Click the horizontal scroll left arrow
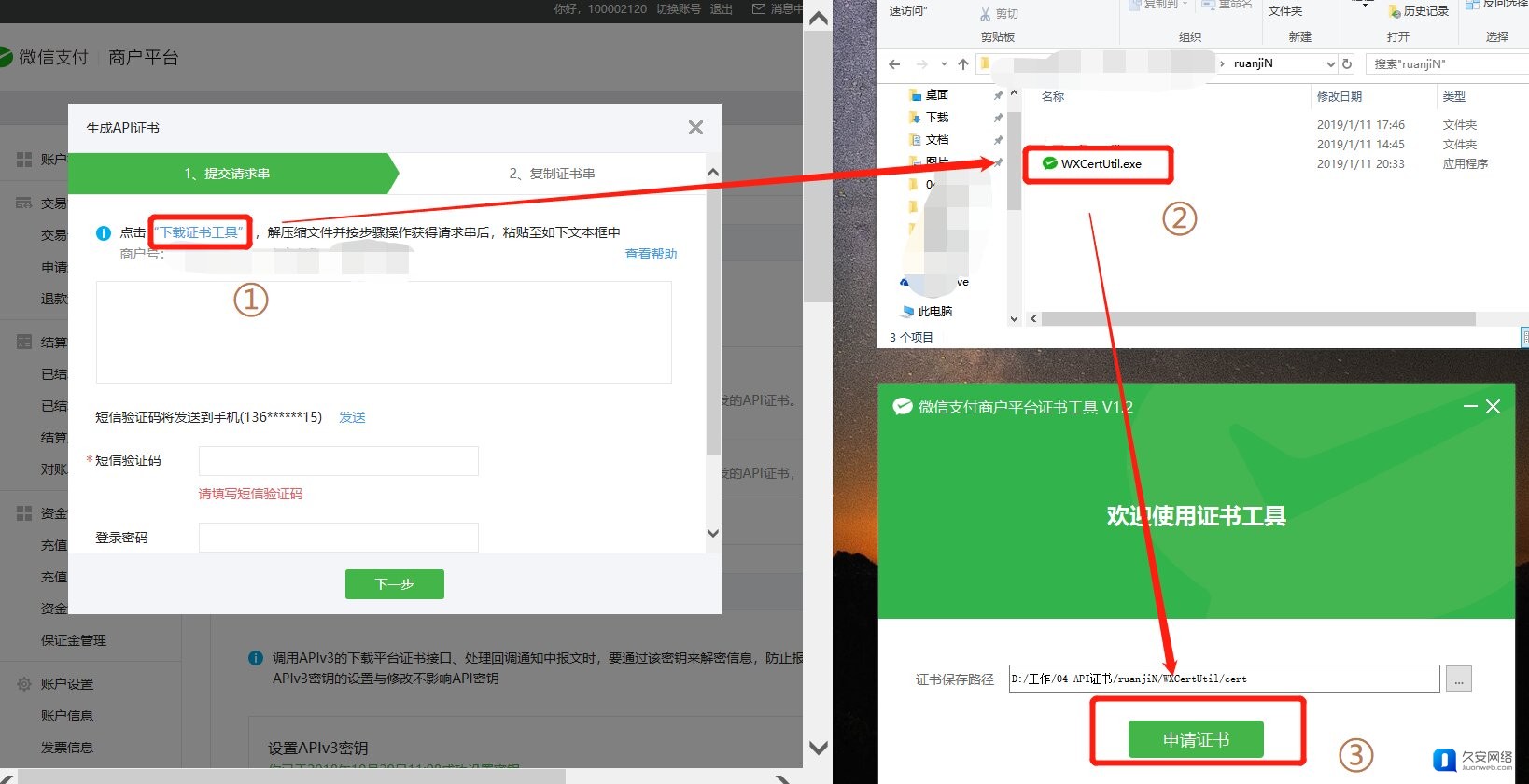 point(1032,319)
